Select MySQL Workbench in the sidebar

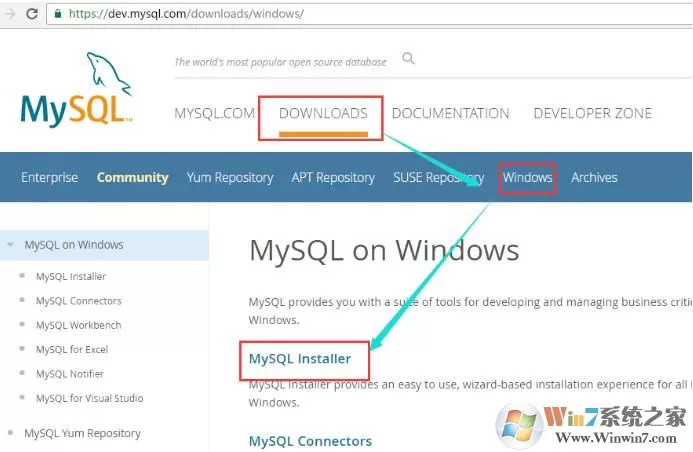[79, 325]
